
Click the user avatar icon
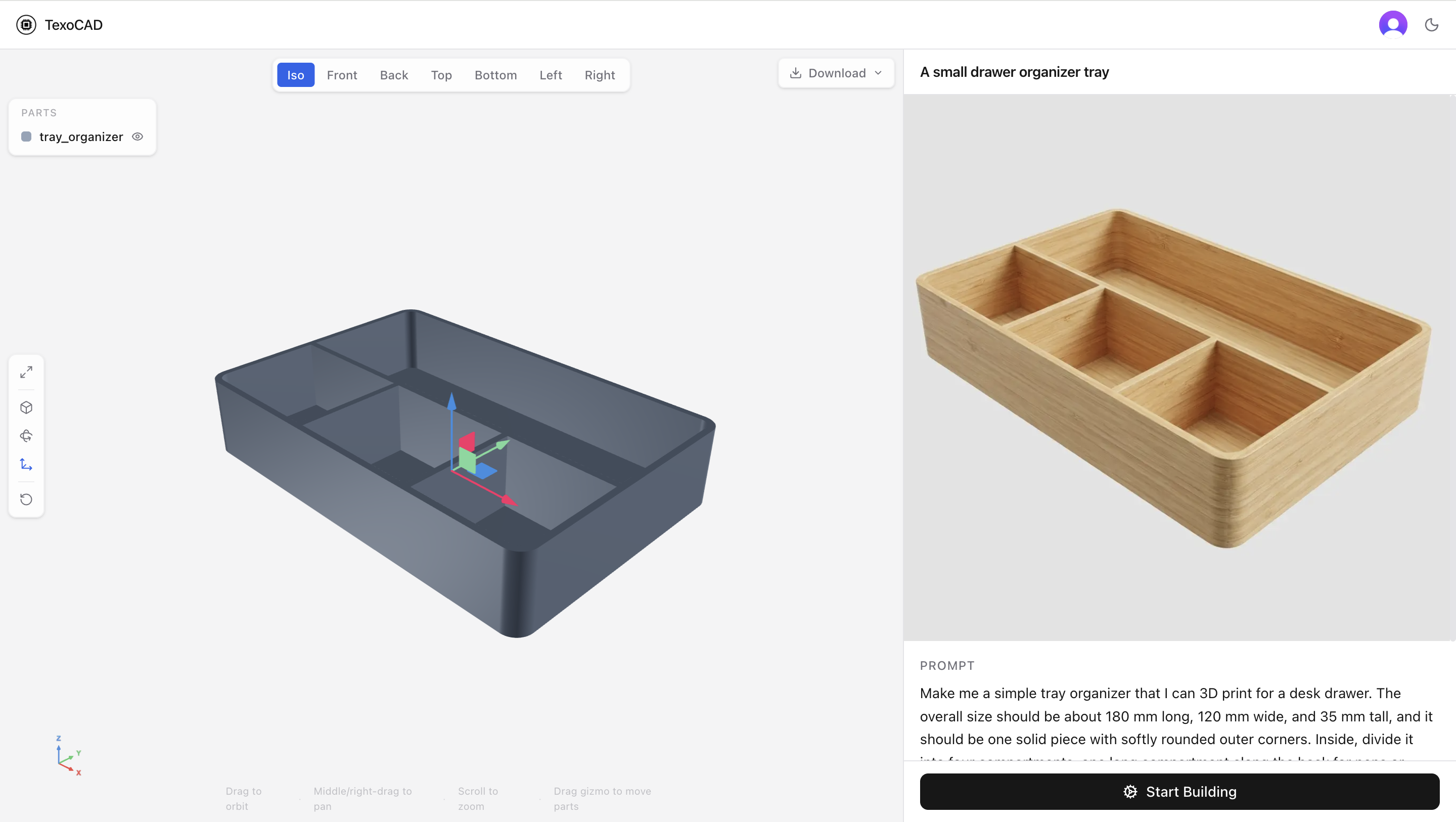pos(1393,24)
